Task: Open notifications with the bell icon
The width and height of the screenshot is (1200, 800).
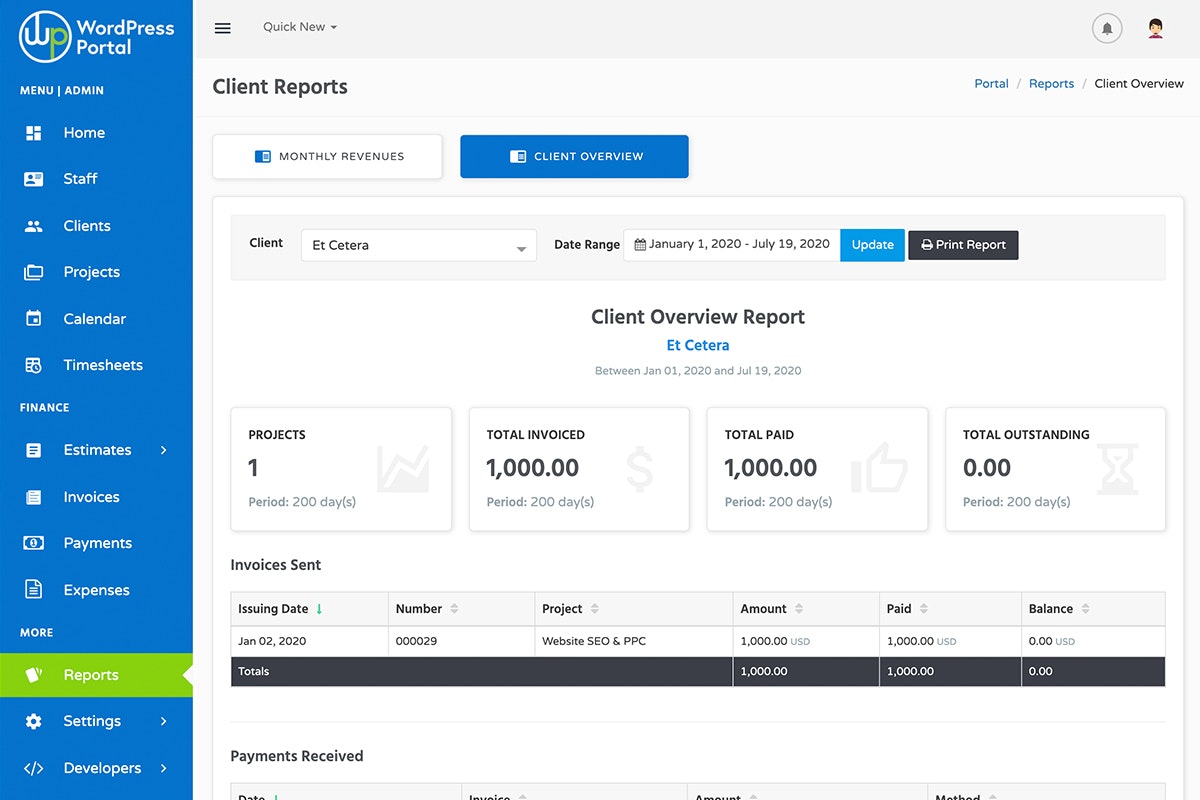Action: tap(1107, 28)
